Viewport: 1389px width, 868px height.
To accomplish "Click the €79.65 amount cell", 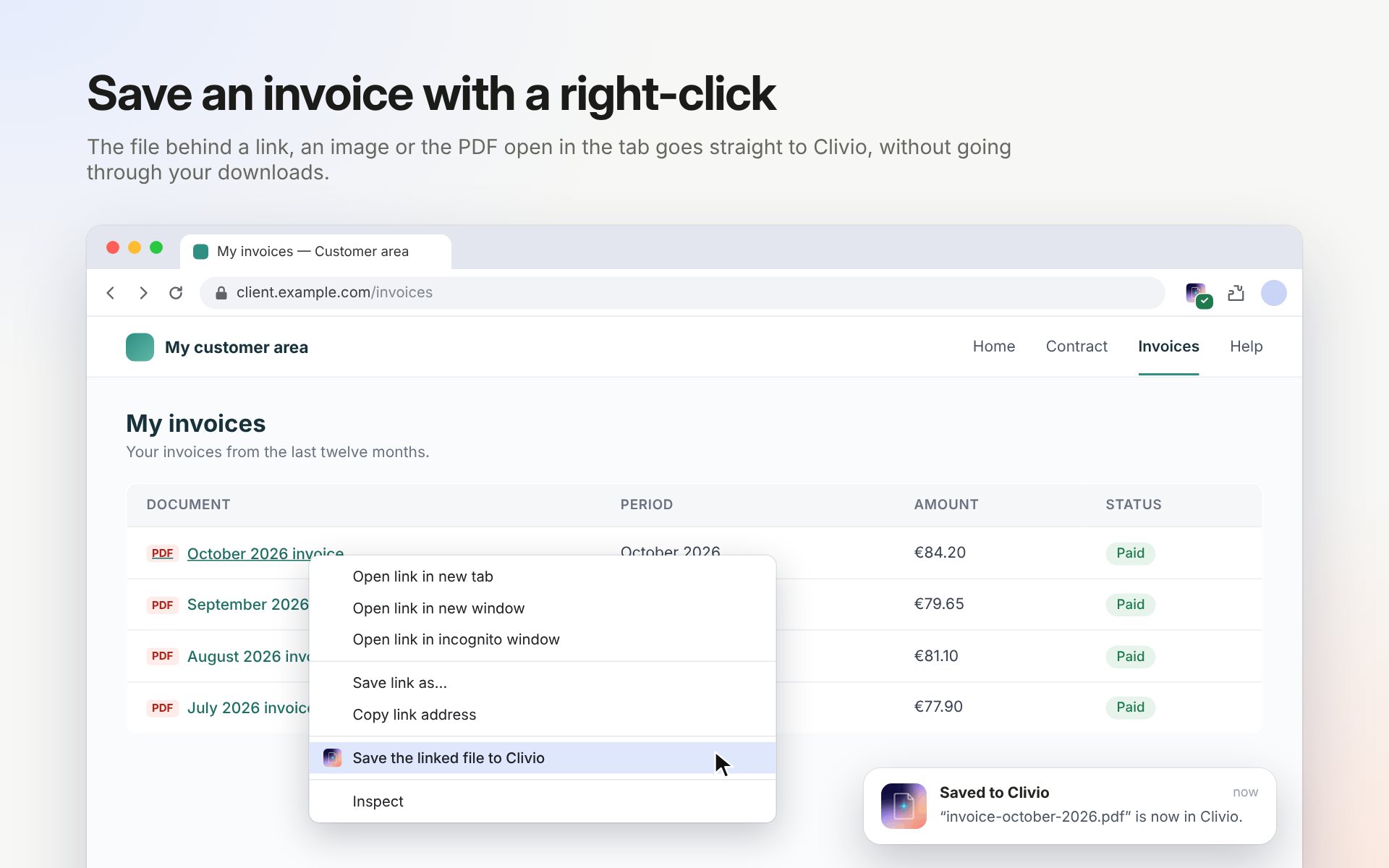I will [939, 604].
